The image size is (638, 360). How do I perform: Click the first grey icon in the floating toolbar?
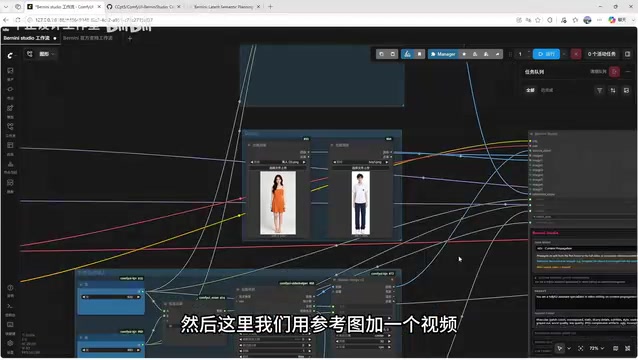381,54
